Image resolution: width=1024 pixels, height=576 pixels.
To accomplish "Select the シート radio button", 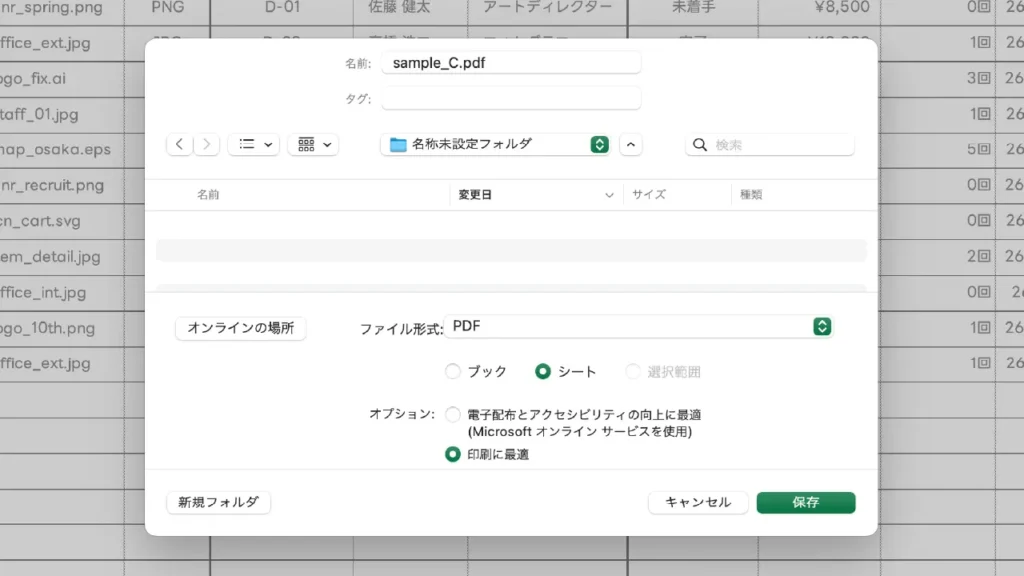I will pyautogui.click(x=543, y=372).
